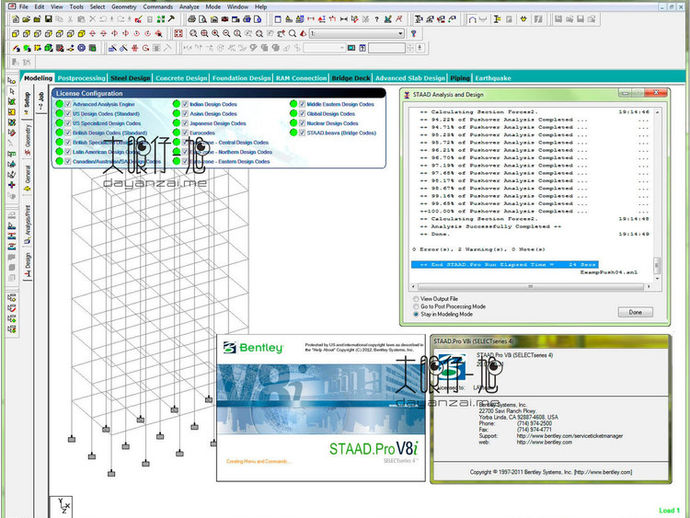690x518 pixels.
Task: Open the web http://www.bentley.com link
Action: 544,442
